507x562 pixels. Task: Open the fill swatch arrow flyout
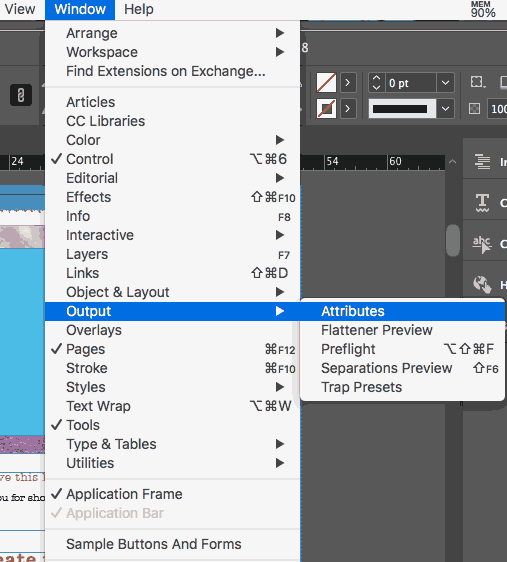tap(348, 83)
